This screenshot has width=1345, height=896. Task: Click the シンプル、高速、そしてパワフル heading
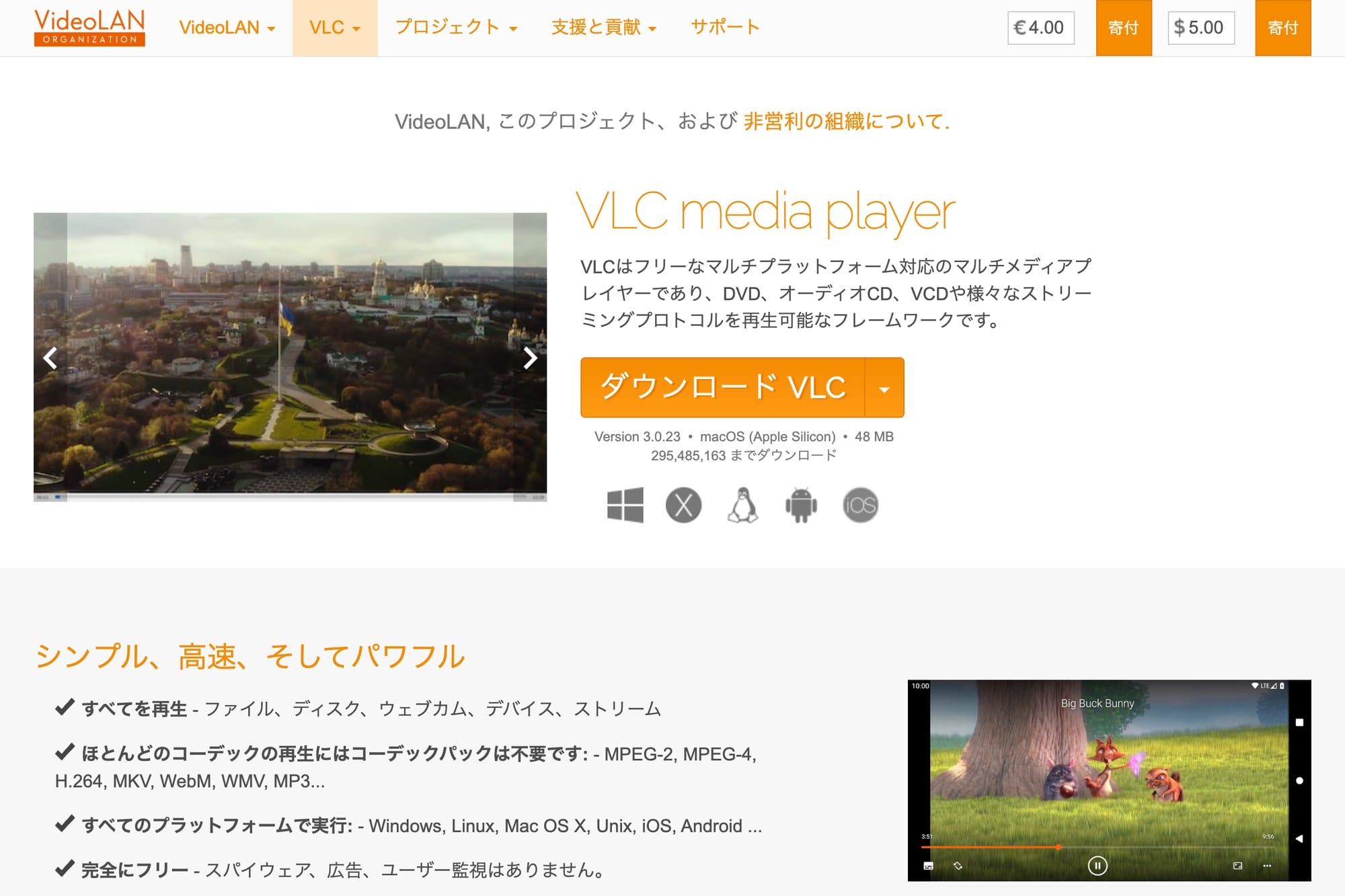[249, 656]
